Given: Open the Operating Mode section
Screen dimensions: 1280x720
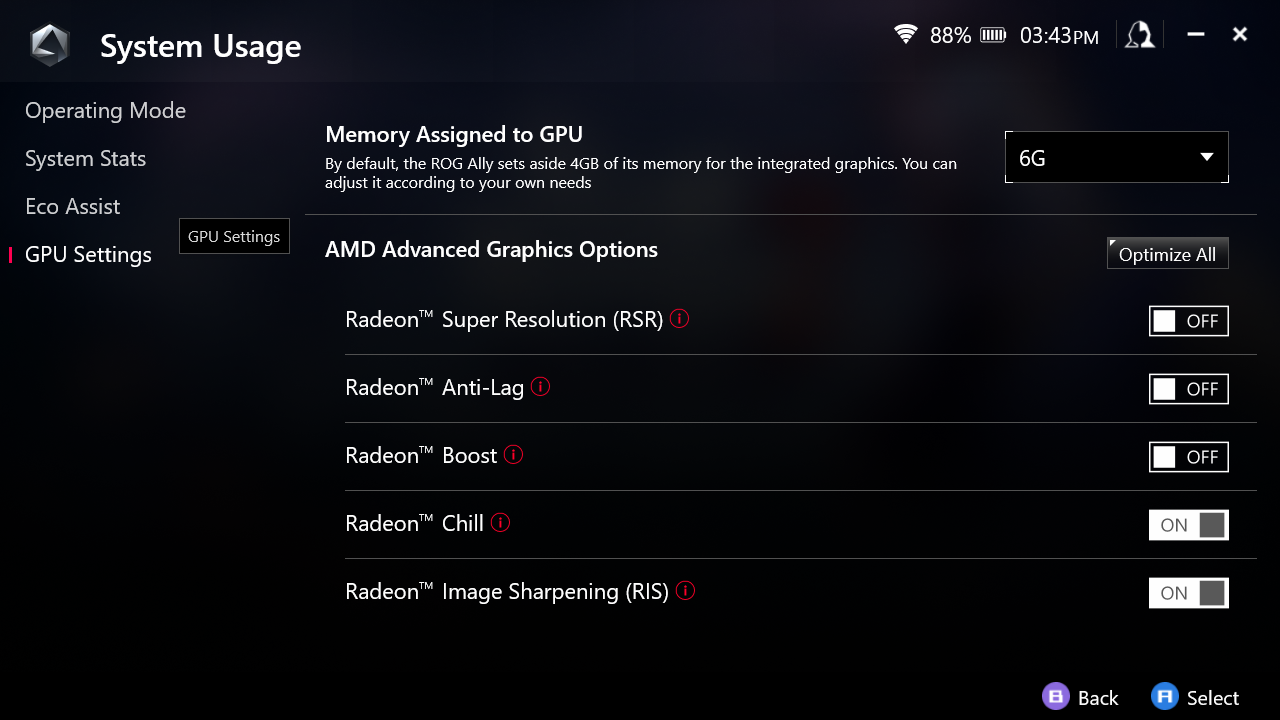Looking at the screenshot, I should point(105,111).
